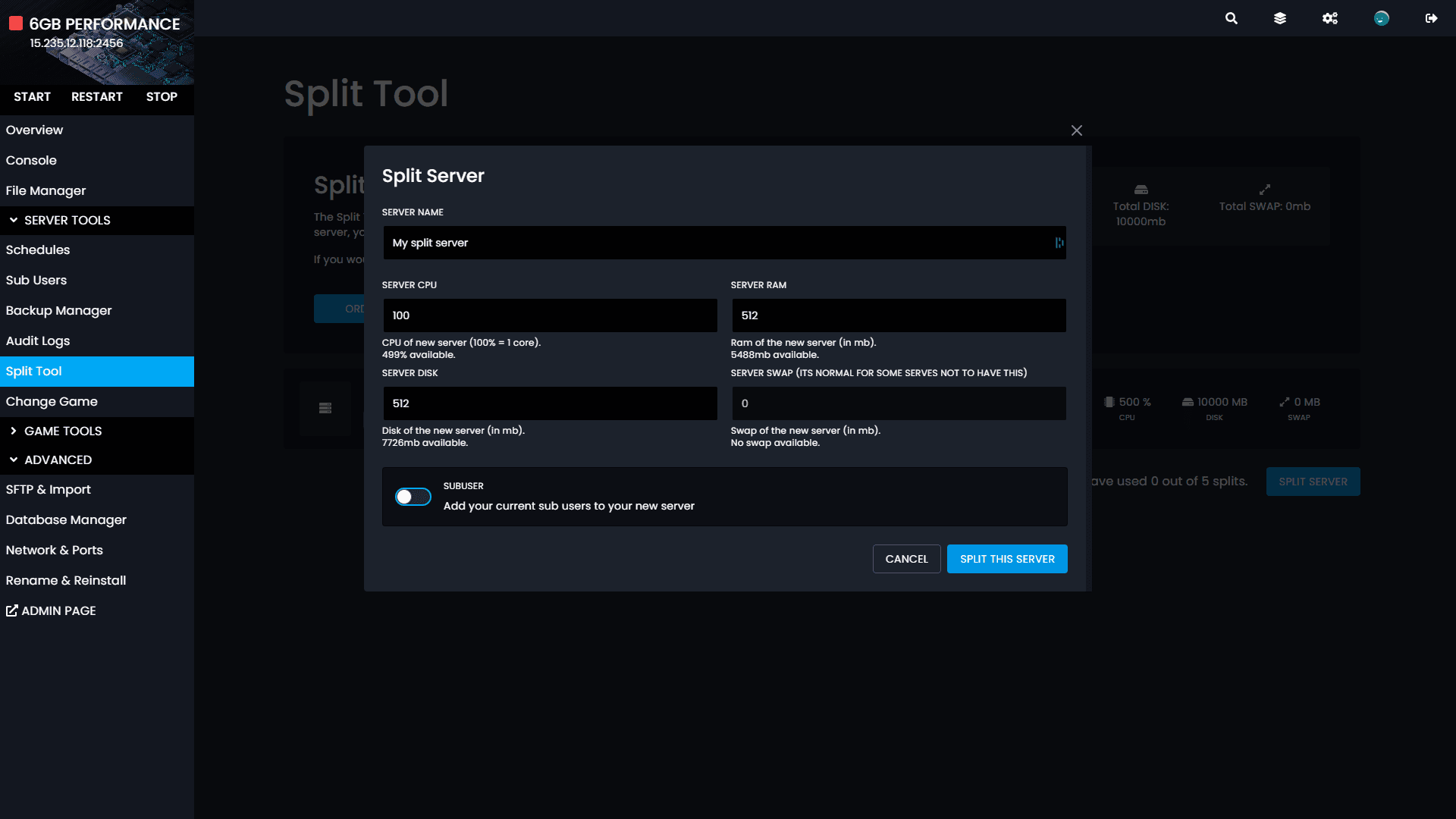Select the Console menu item
The image size is (1456, 819).
(x=31, y=160)
